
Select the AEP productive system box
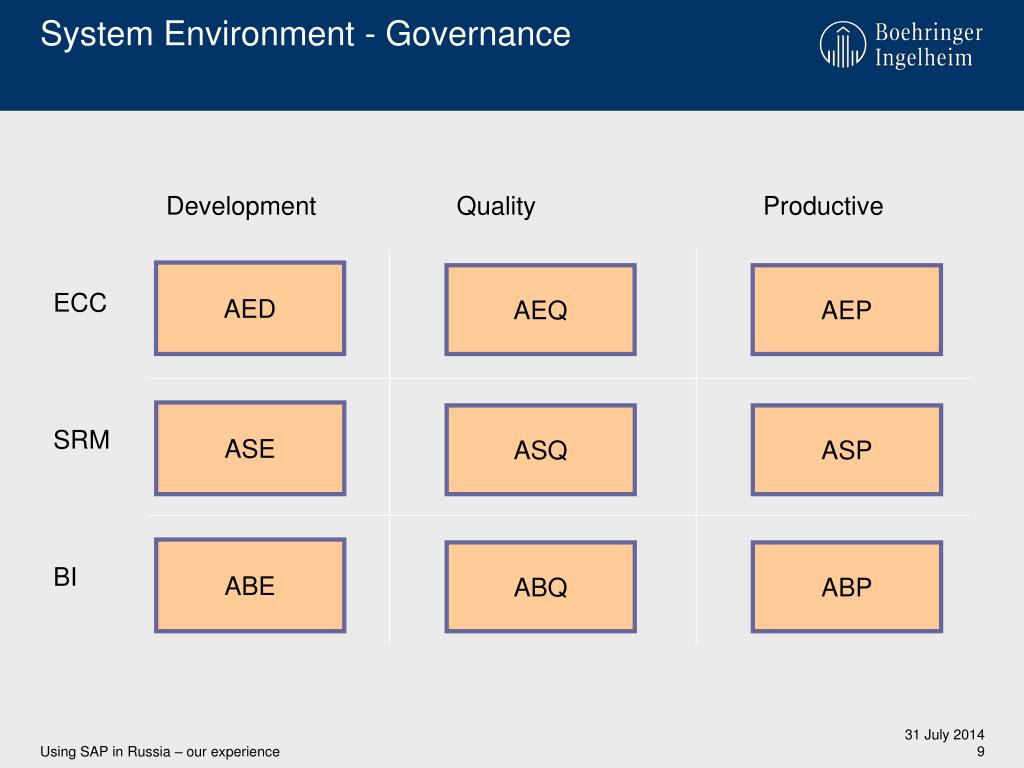846,310
